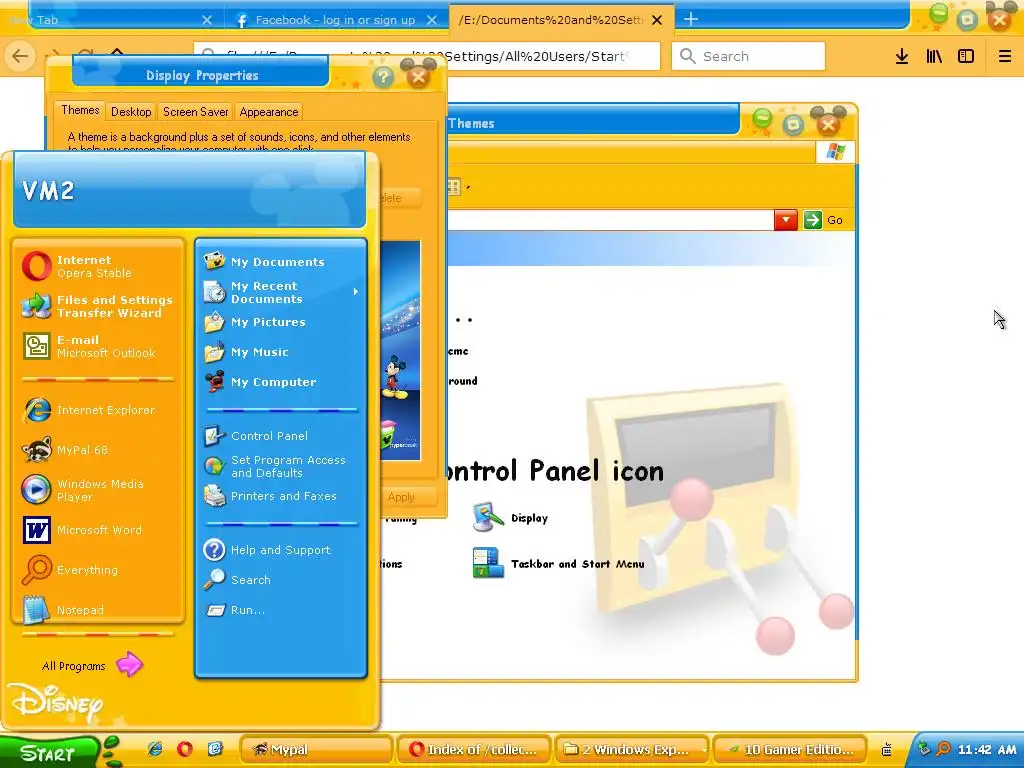Open browser downloads arrow icon
1024x768 pixels.
902,56
